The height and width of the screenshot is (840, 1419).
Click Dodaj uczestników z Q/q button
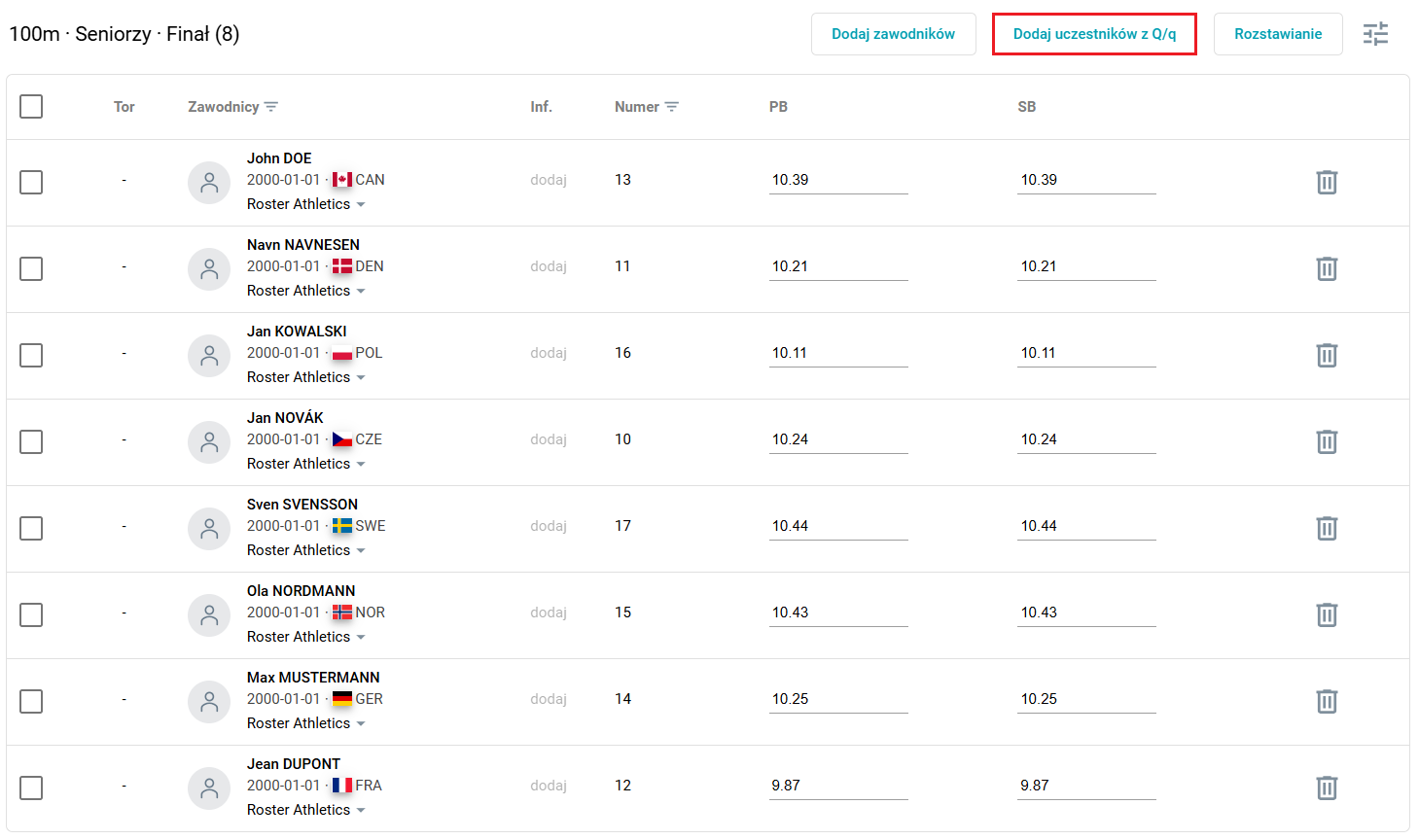point(1094,34)
